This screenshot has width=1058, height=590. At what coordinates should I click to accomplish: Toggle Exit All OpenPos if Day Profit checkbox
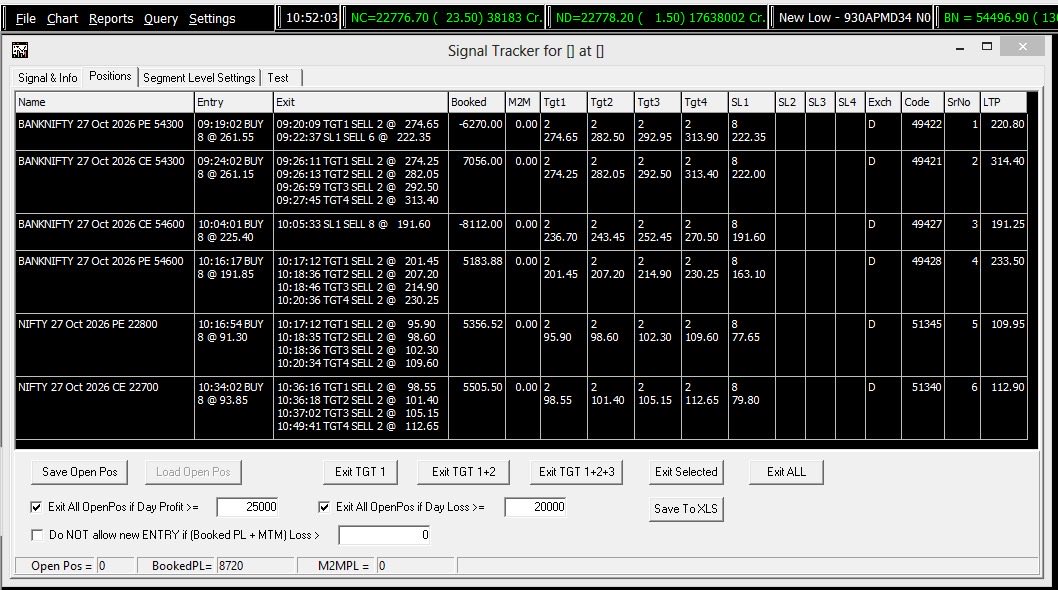36,507
